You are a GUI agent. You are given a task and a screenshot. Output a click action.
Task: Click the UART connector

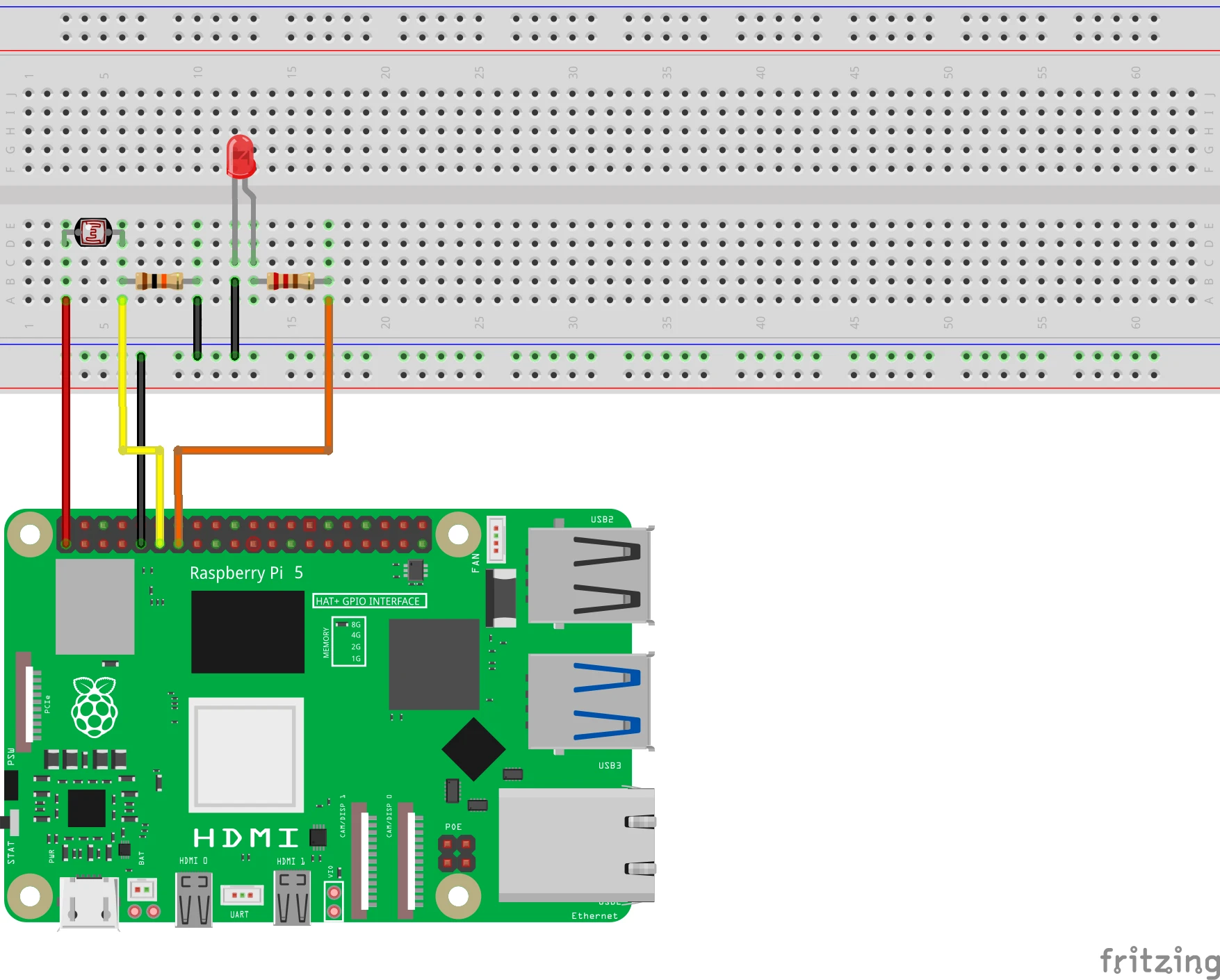click(241, 895)
